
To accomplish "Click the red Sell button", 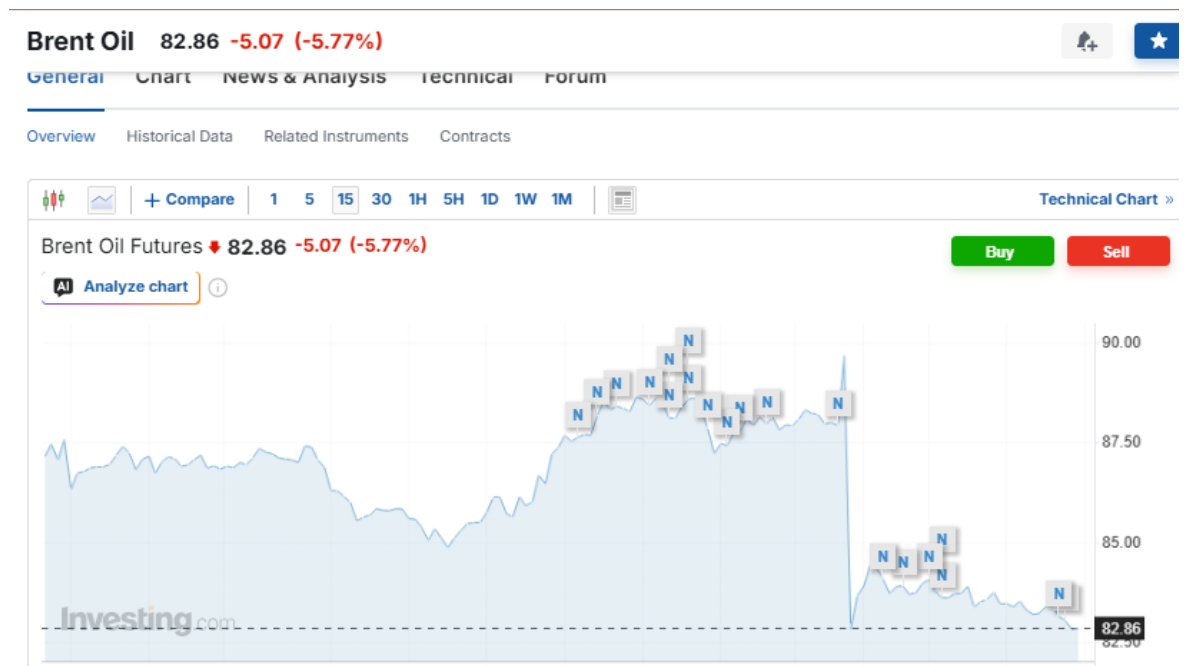I will [x=1118, y=251].
